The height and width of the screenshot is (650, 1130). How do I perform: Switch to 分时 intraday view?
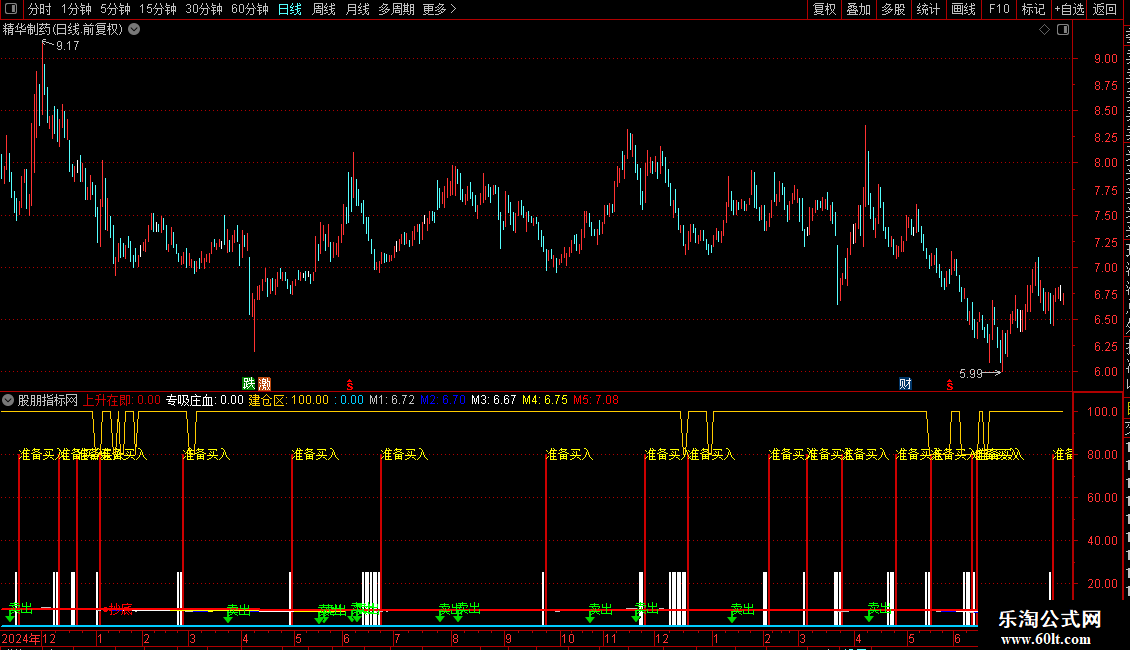click(x=40, y=9)
